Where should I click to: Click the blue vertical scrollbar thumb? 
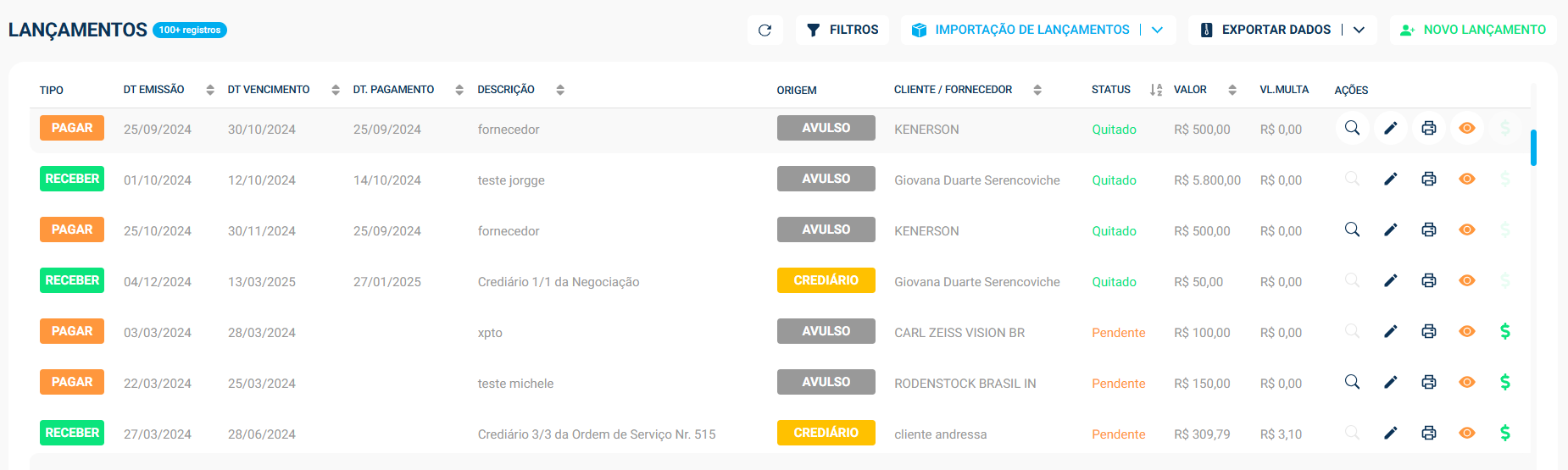pyautogui.click(x=1533, y=147)
